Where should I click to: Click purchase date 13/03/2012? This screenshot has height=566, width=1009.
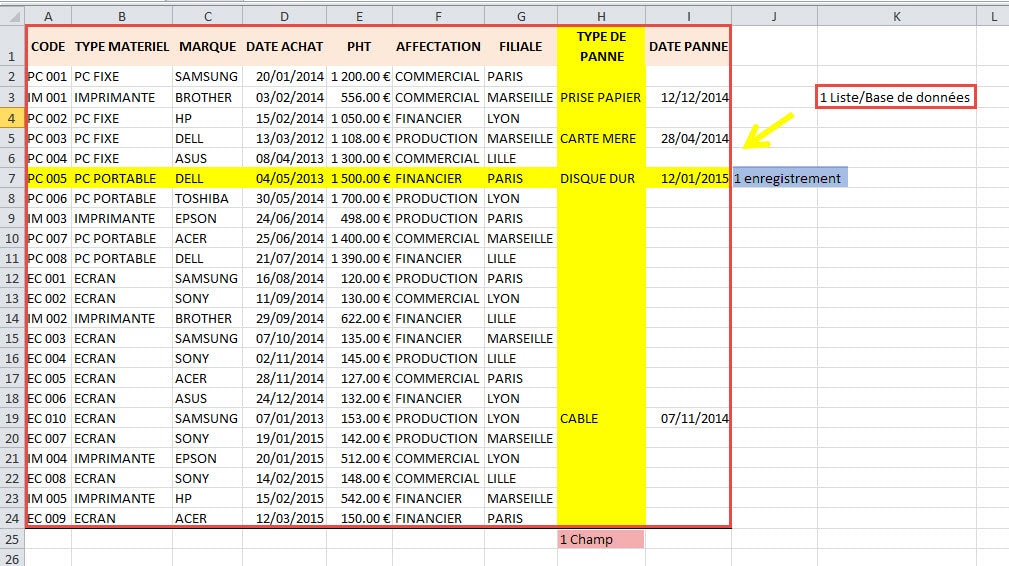(x=284, y=138)
